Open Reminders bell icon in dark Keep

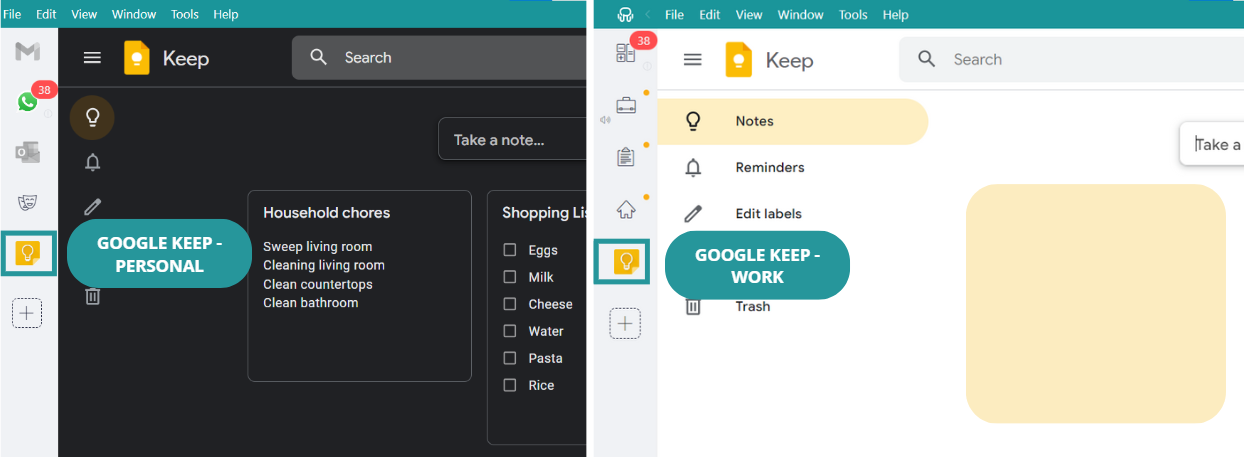click(92, 162)
